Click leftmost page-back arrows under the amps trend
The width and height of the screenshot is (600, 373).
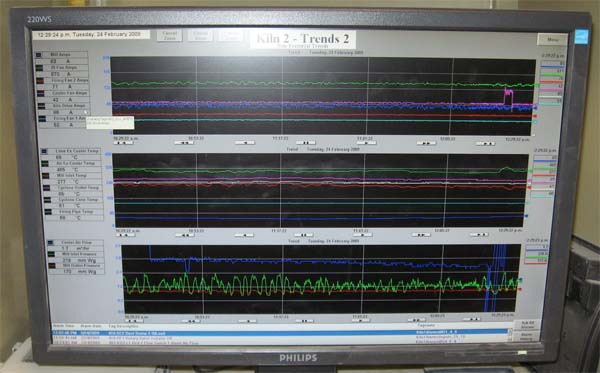click(x=124, y=143)
